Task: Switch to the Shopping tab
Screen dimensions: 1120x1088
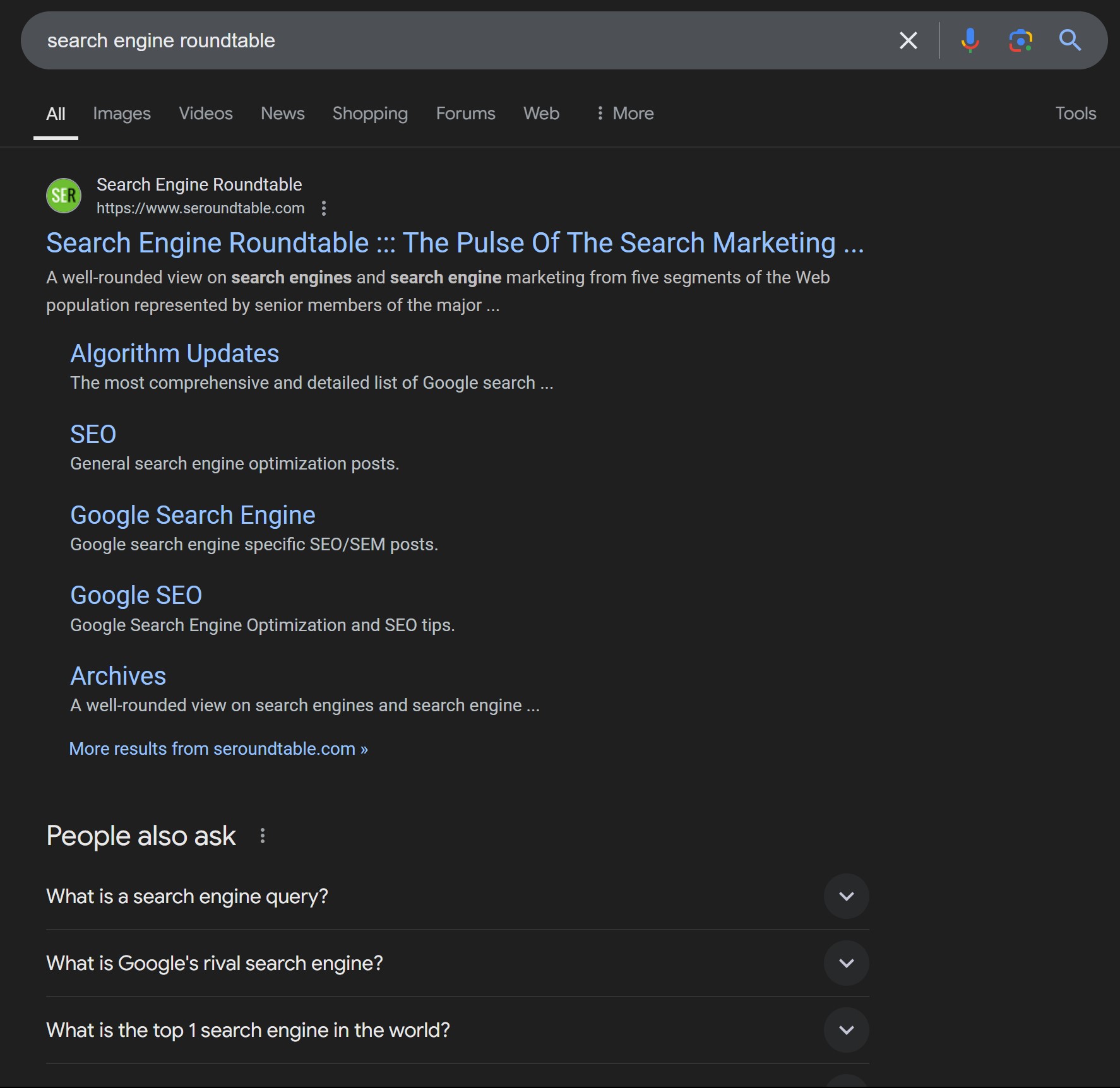Action: point(370,114)
